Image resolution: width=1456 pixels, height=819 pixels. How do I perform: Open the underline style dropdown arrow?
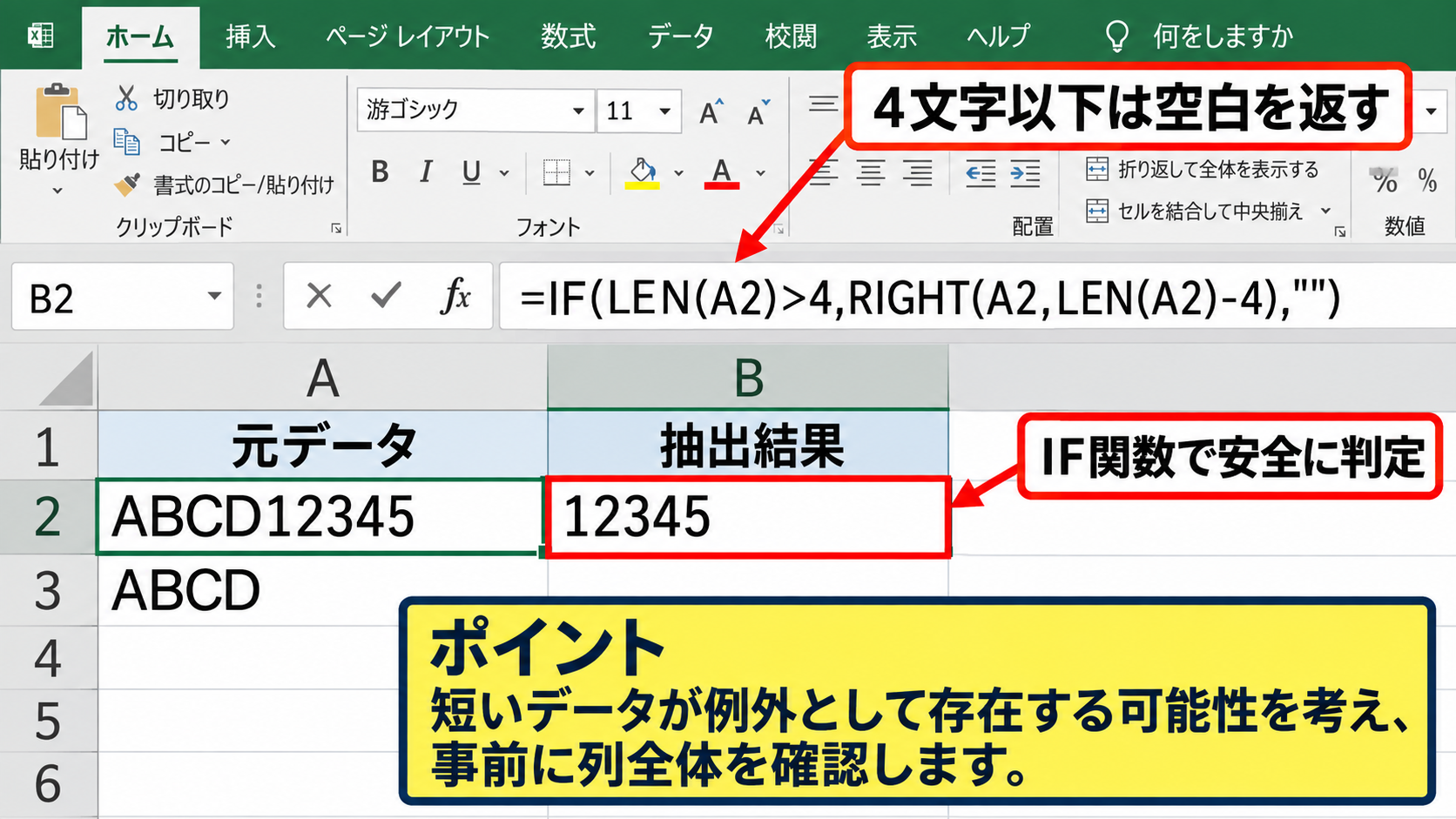pos(504,173)
